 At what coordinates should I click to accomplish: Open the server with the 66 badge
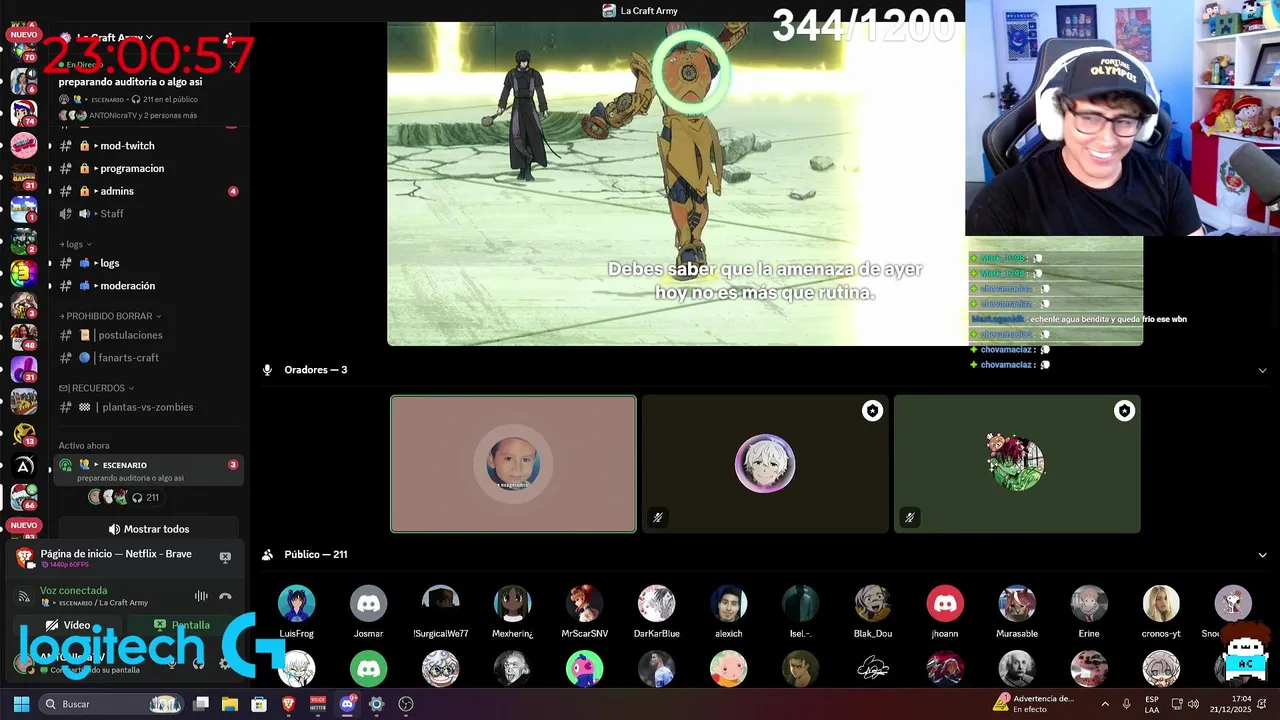tap(23, 497)
